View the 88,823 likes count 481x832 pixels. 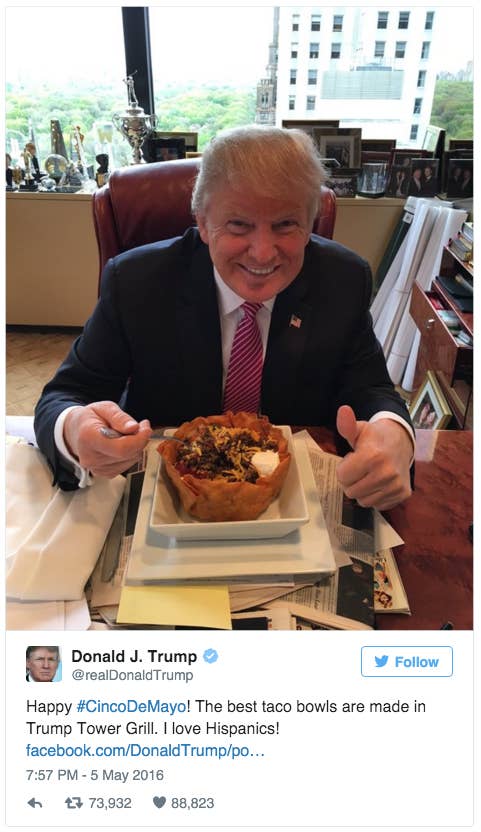[x=192, y=803]
